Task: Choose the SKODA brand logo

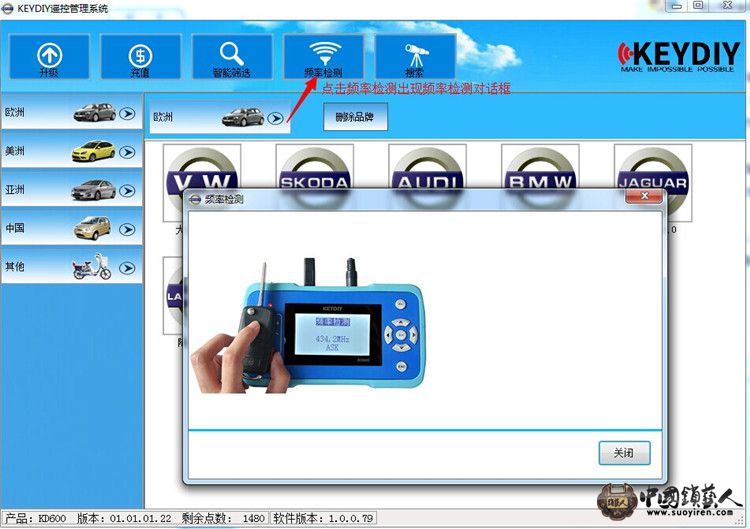Action: click(315, 168)
